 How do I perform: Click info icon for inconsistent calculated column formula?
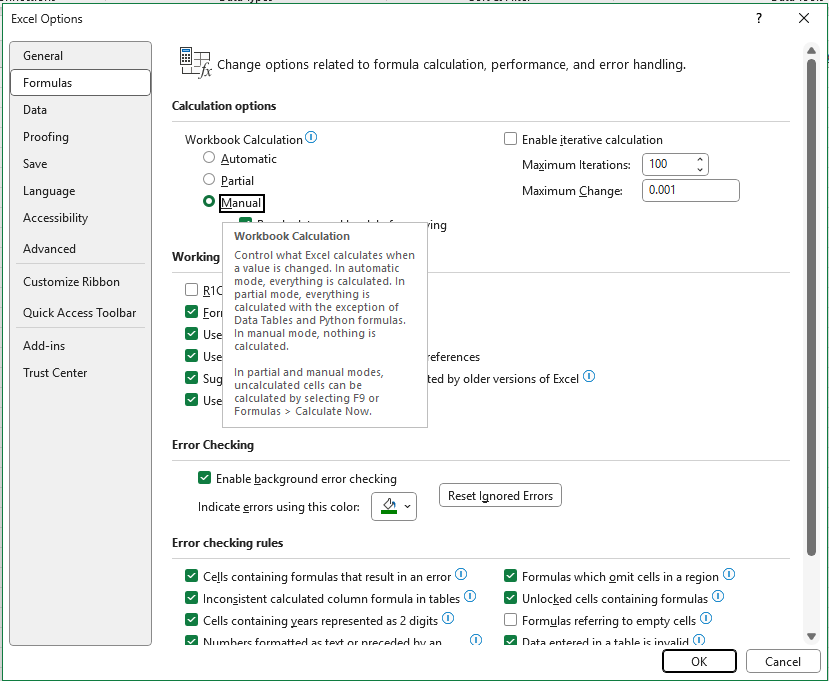[470, 596]
